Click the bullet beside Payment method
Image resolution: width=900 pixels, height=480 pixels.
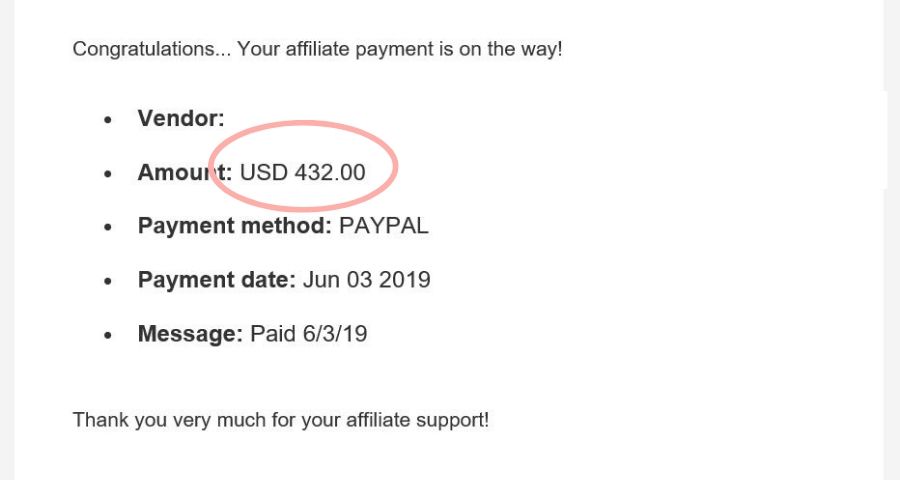[x=108, y=227]
